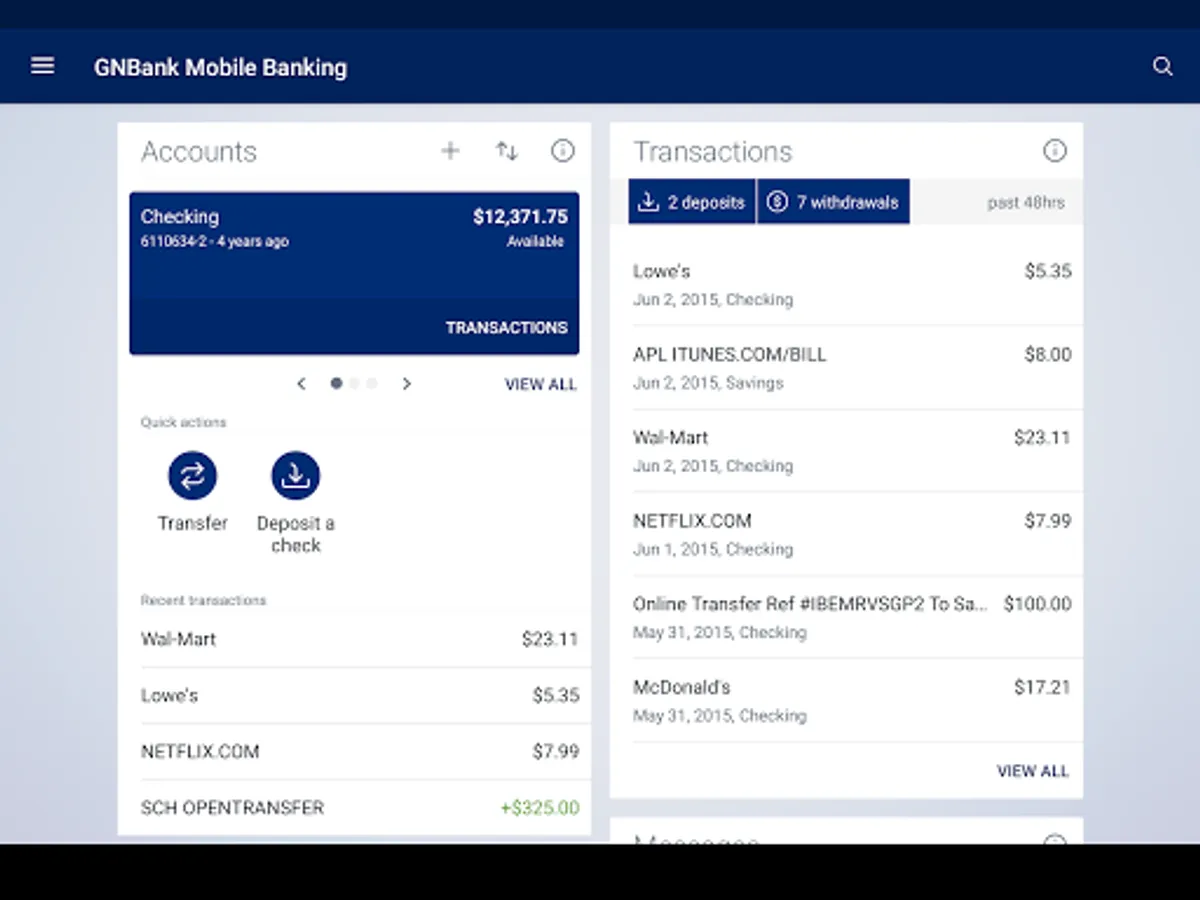Select the first account page dot

(x=337, y=383)
